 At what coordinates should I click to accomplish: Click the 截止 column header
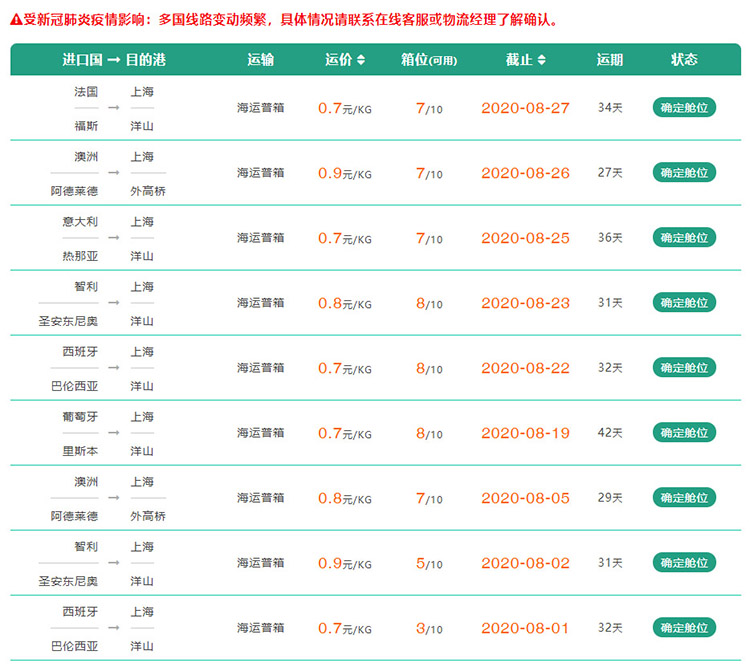click(519, 60)
